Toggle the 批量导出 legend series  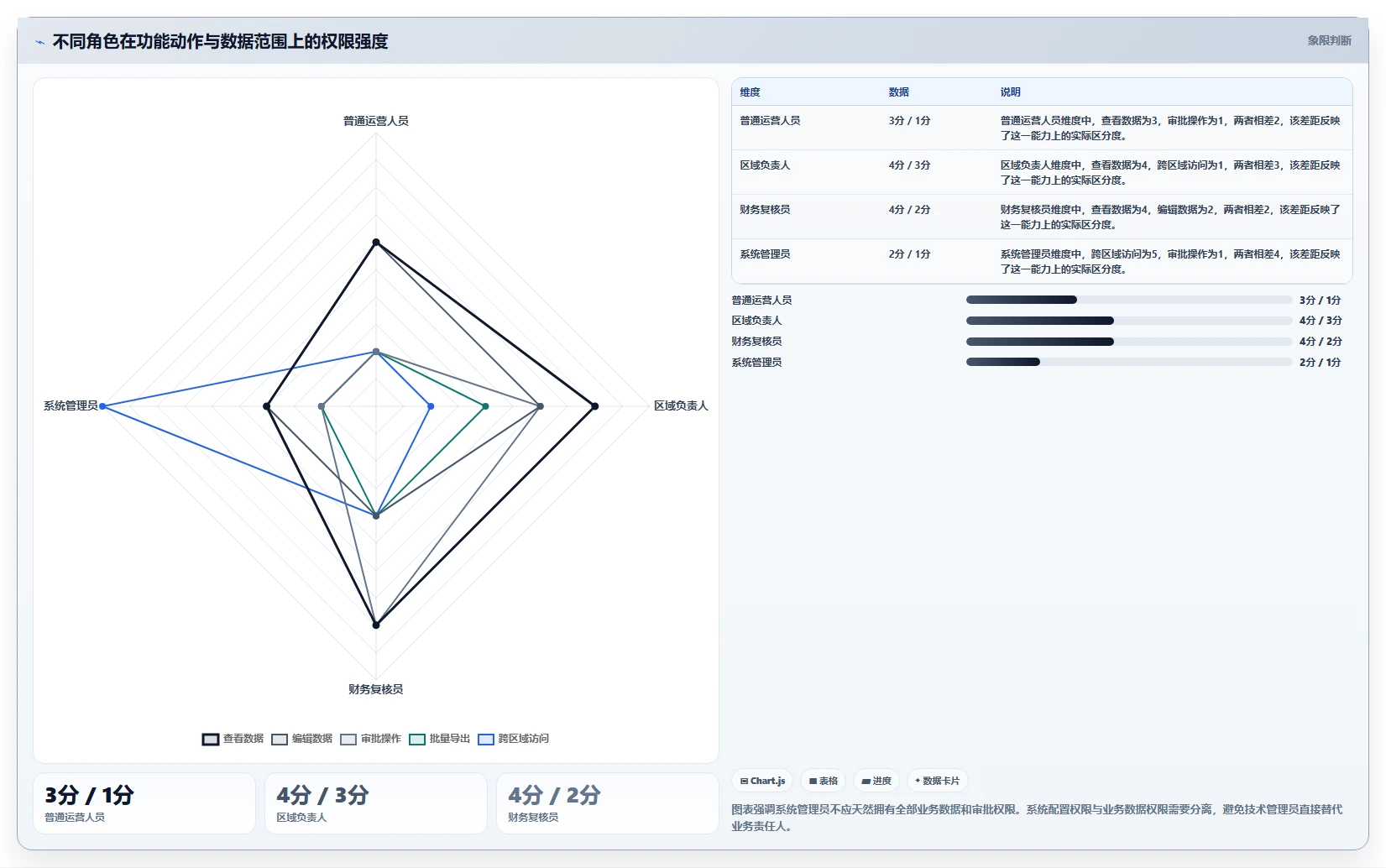pos(439,739)
